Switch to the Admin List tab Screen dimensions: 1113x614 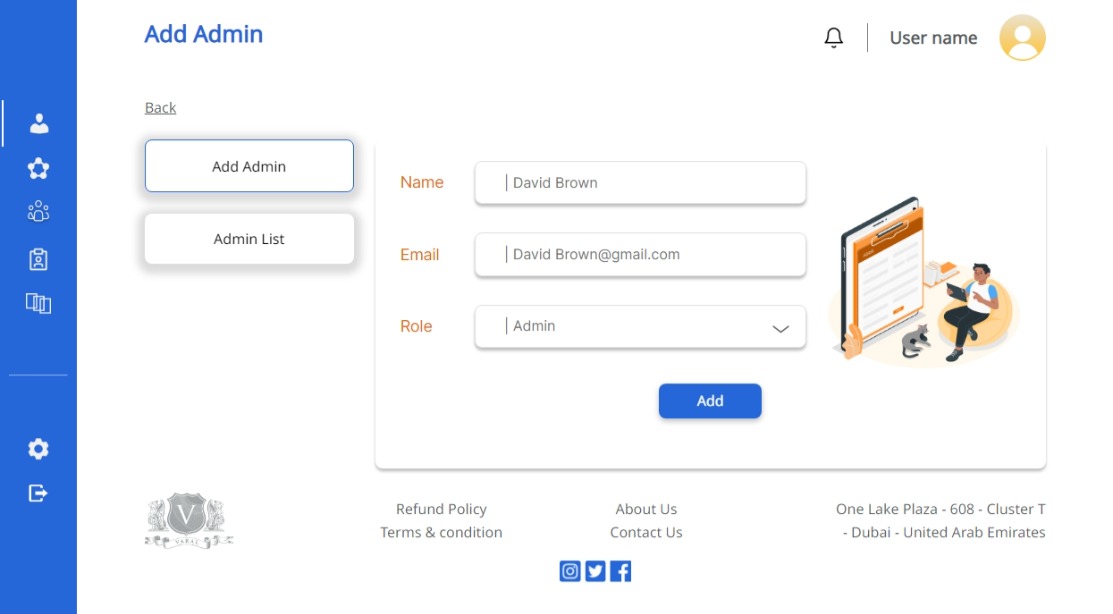click(249, 239)
